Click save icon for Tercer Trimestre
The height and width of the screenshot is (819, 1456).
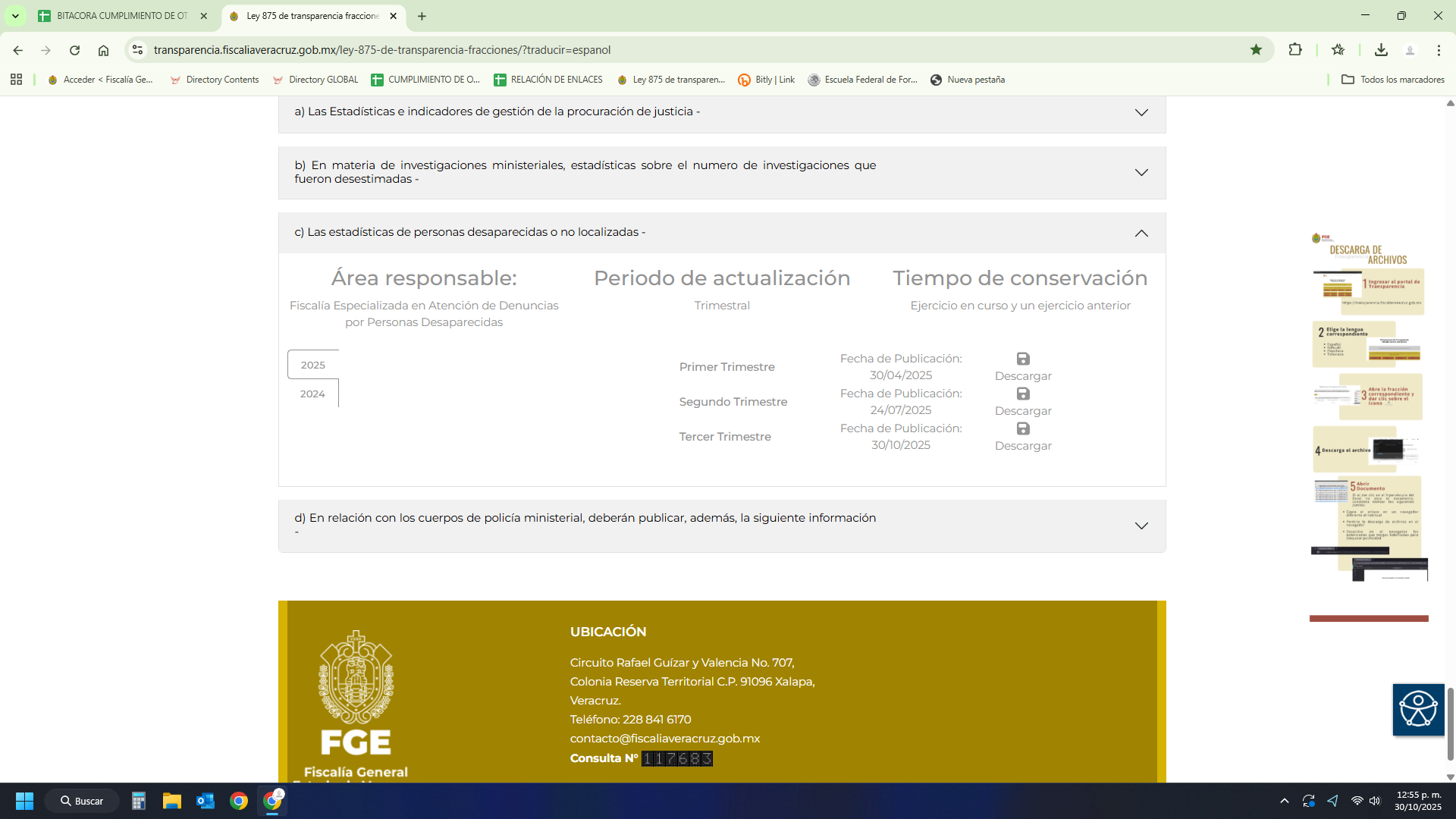point(1023,428)
